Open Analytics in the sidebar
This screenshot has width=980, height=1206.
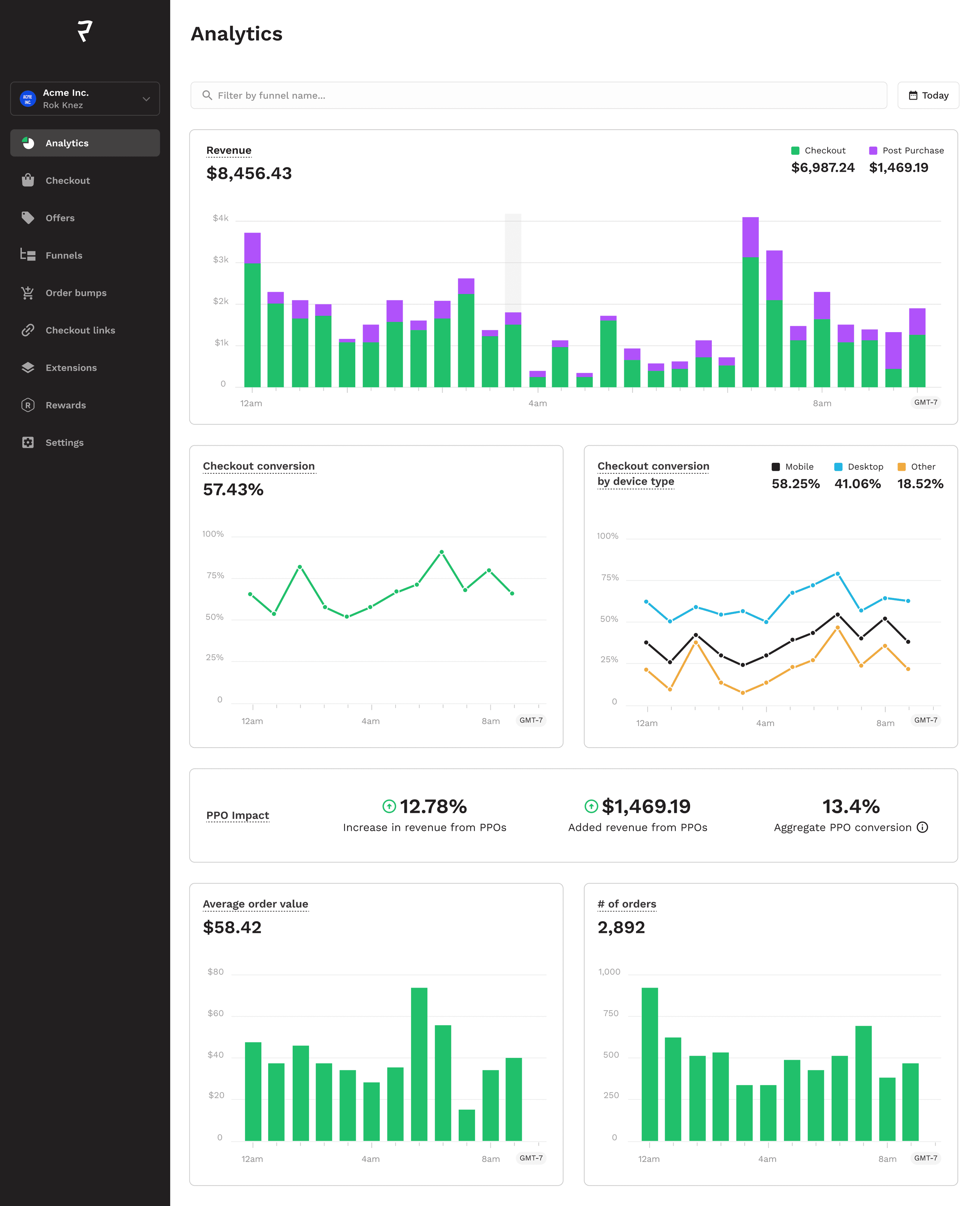click(x=85, y=143)
